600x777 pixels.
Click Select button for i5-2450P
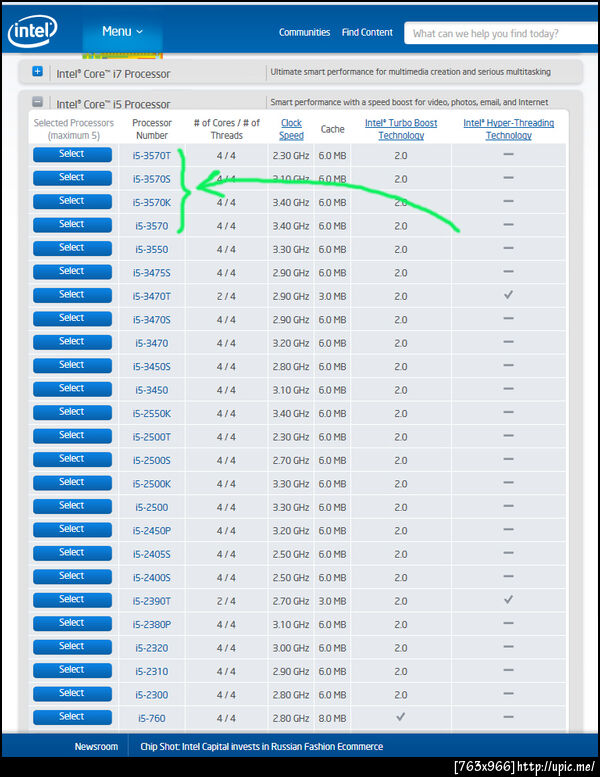[x=72, y=530]
